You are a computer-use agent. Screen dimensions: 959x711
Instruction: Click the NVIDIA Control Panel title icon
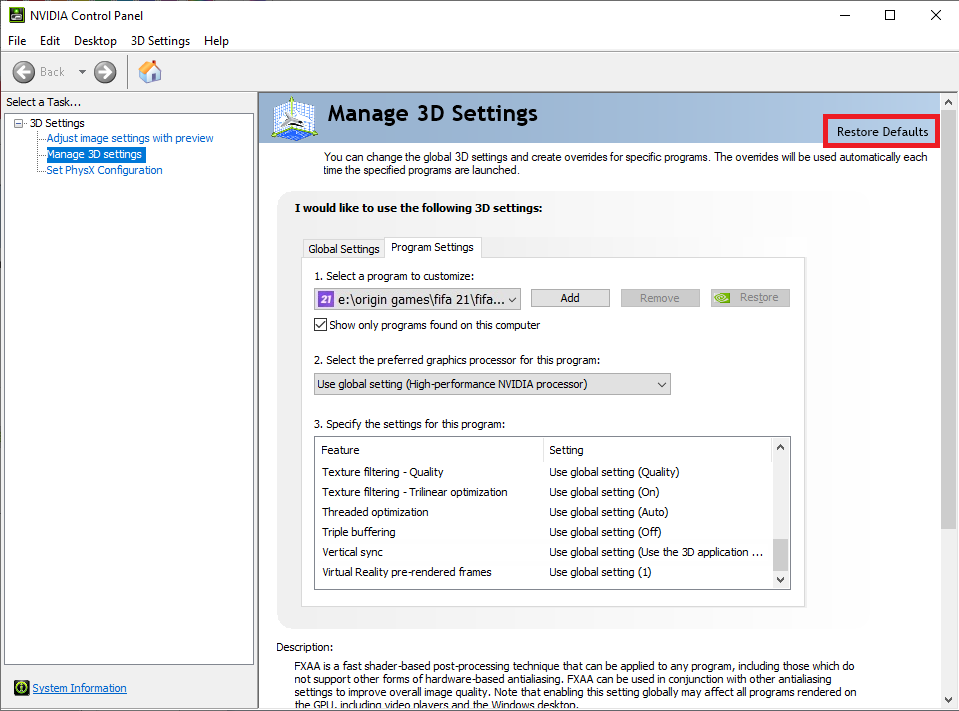(17, 15)
